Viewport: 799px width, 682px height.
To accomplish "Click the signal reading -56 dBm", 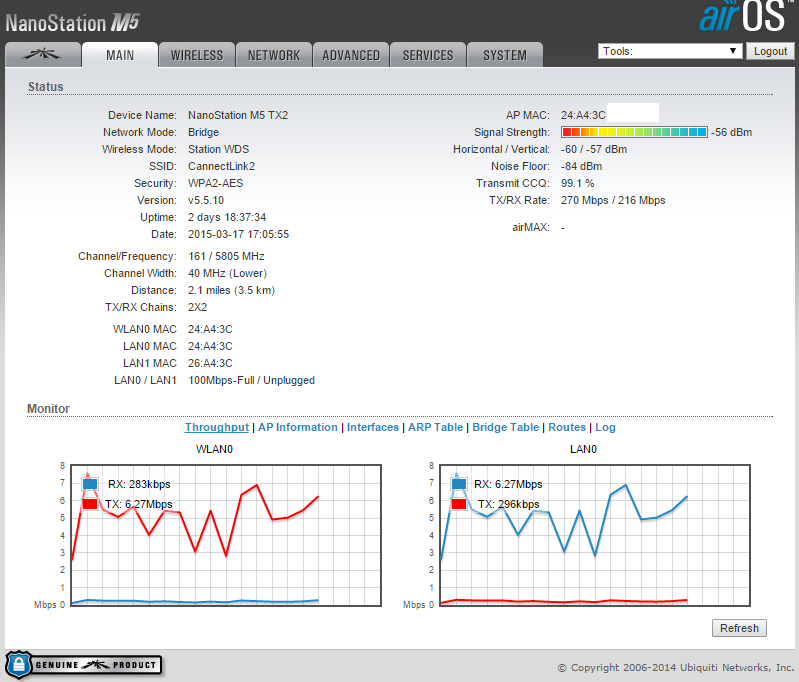I will 731,132.
